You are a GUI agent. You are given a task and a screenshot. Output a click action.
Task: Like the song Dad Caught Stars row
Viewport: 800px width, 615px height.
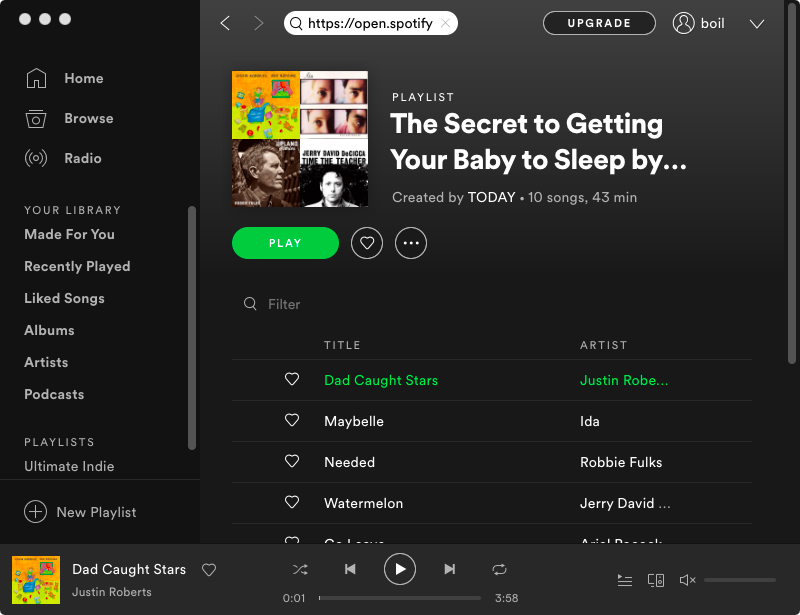pyautogui.click(x=292, y=379)
